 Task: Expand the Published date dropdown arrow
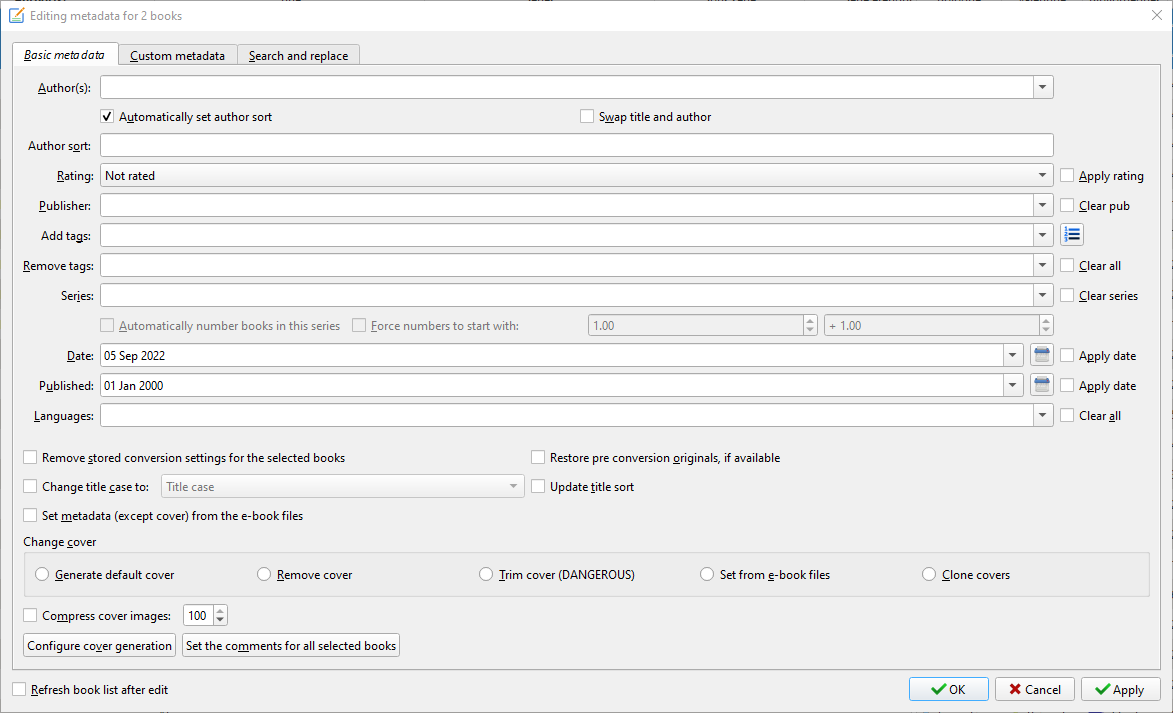(1013, 385)
